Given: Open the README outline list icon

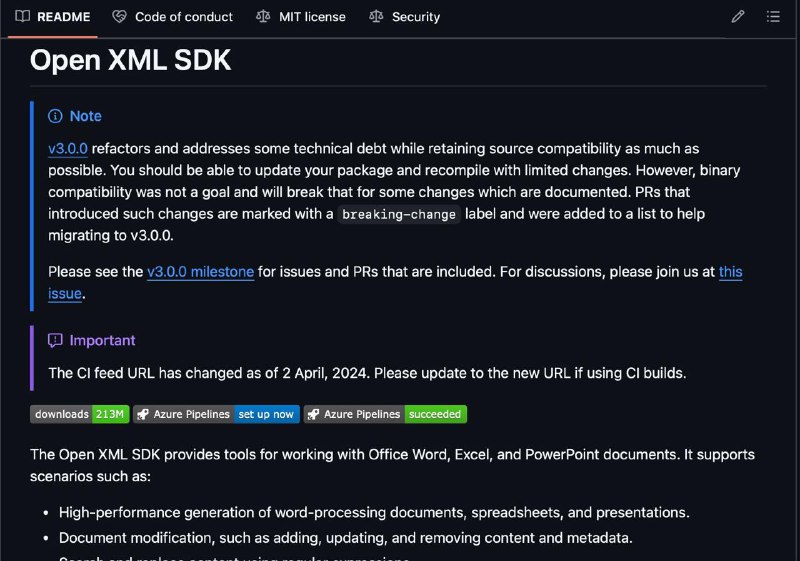Looking at the screenshot, I should click(773, 17).
